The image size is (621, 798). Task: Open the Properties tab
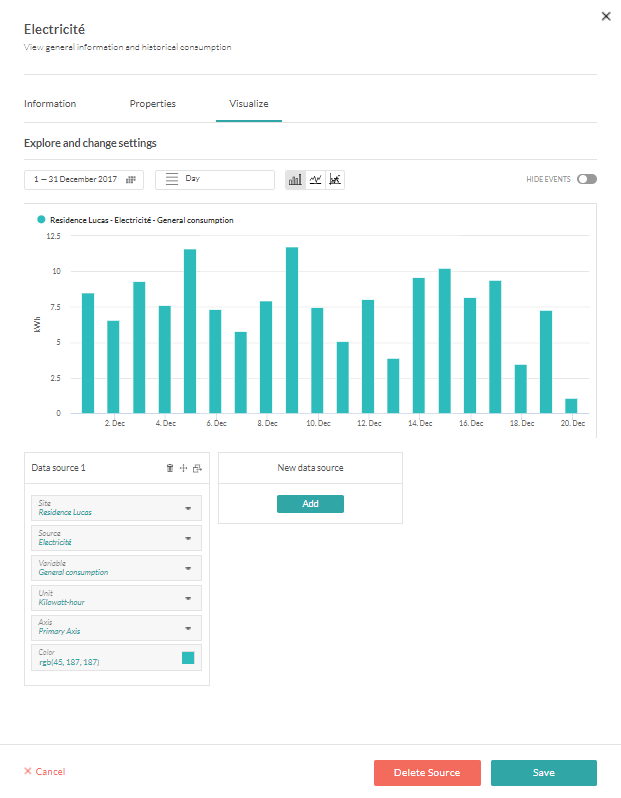tap(153, 104)
